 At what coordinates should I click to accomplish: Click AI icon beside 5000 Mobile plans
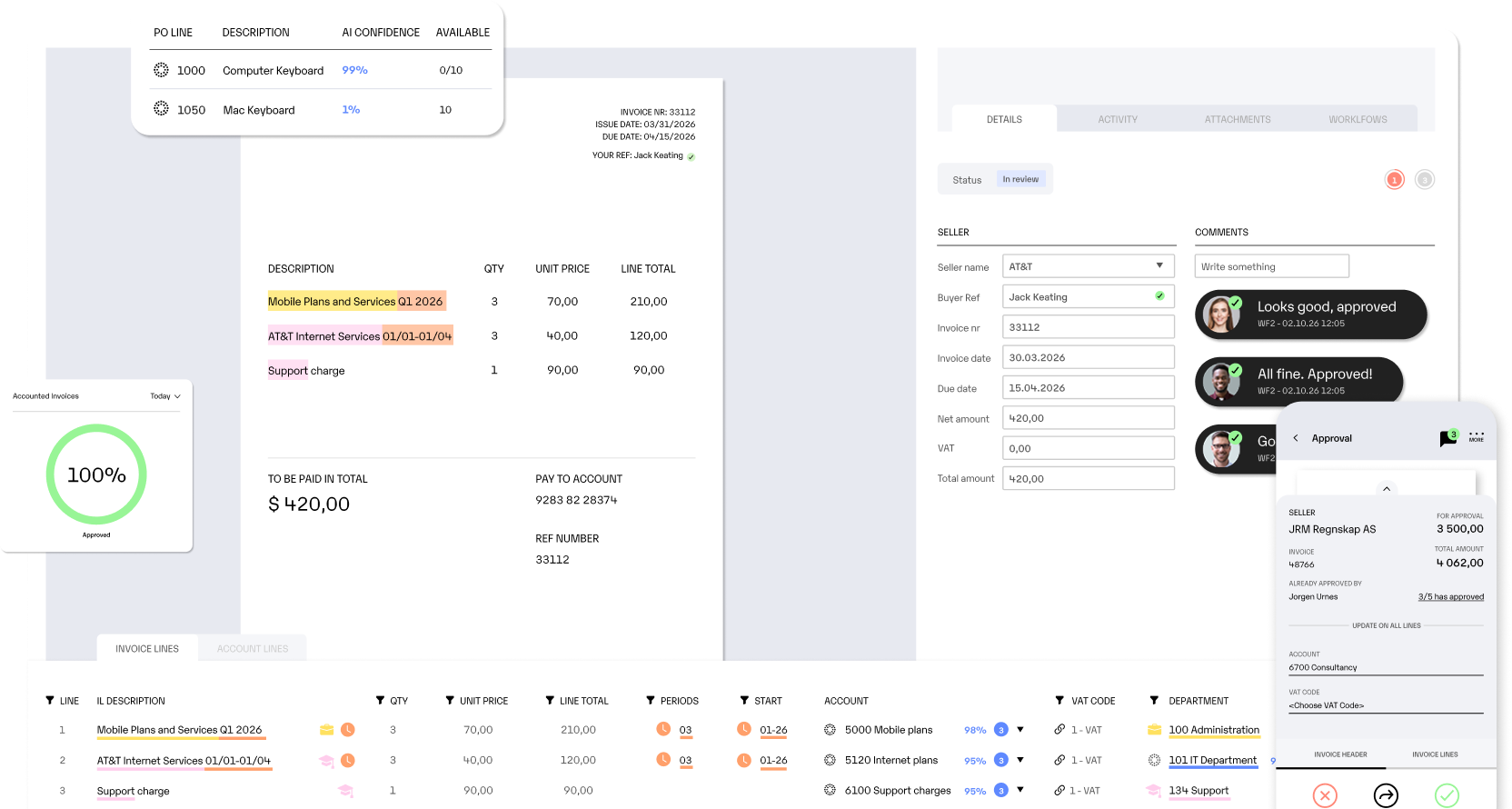click(x=830, y=730)
